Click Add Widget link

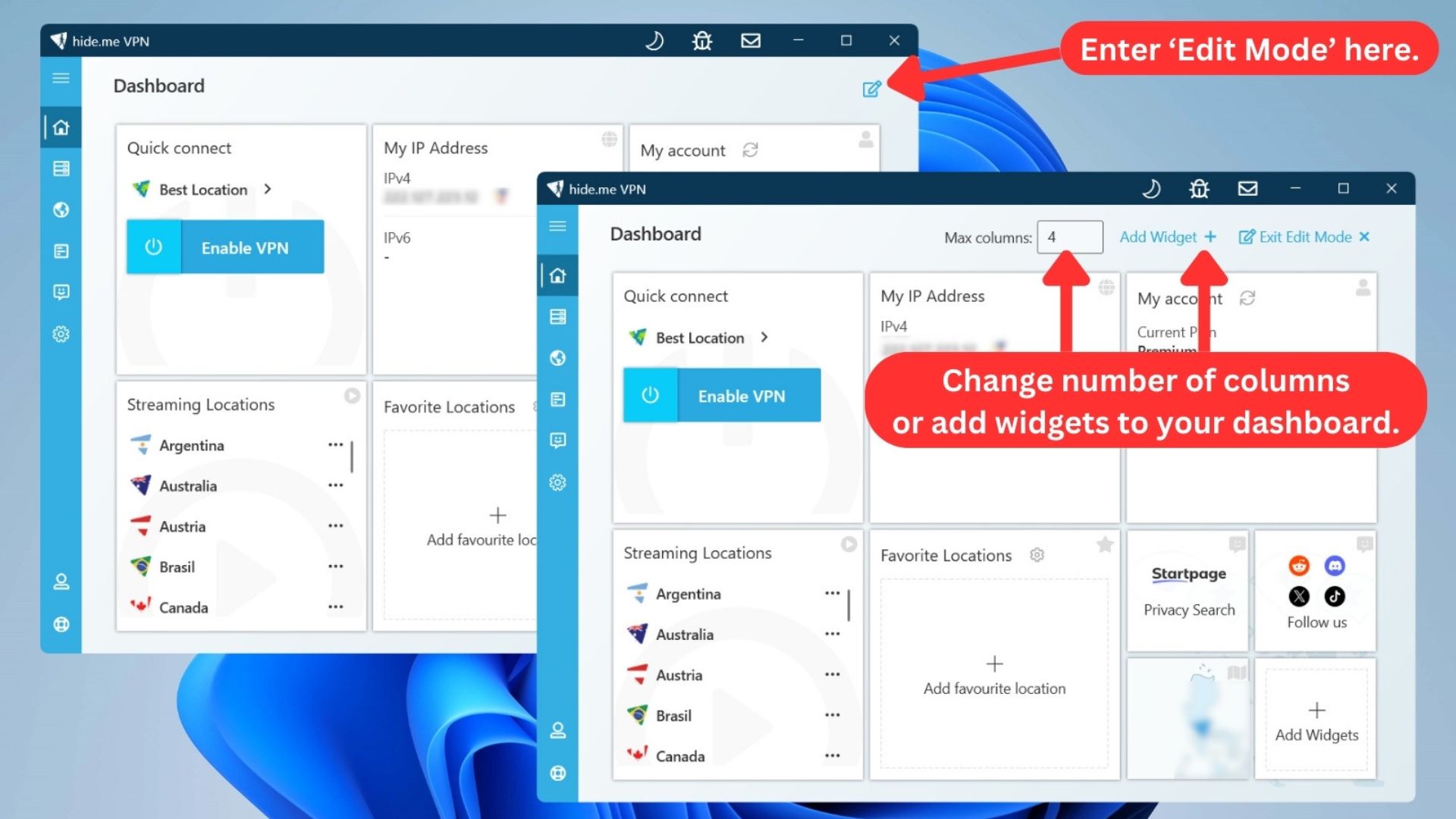pos(1168,237)
